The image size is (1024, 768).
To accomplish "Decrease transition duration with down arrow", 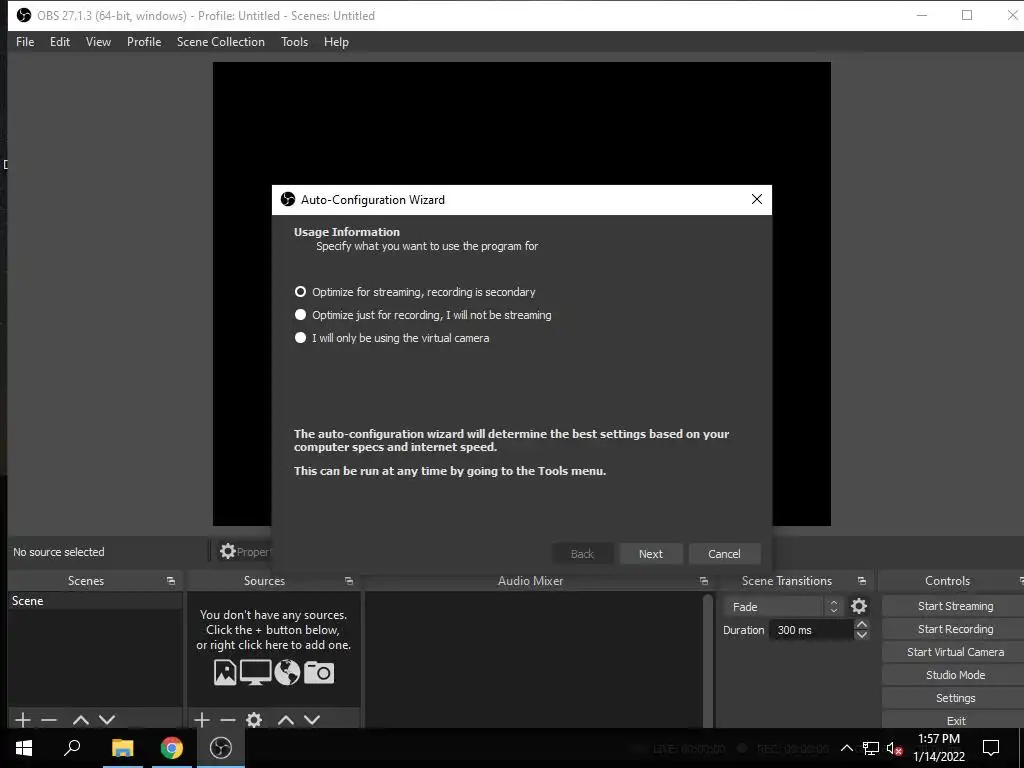I will click(x=862, y=635).
